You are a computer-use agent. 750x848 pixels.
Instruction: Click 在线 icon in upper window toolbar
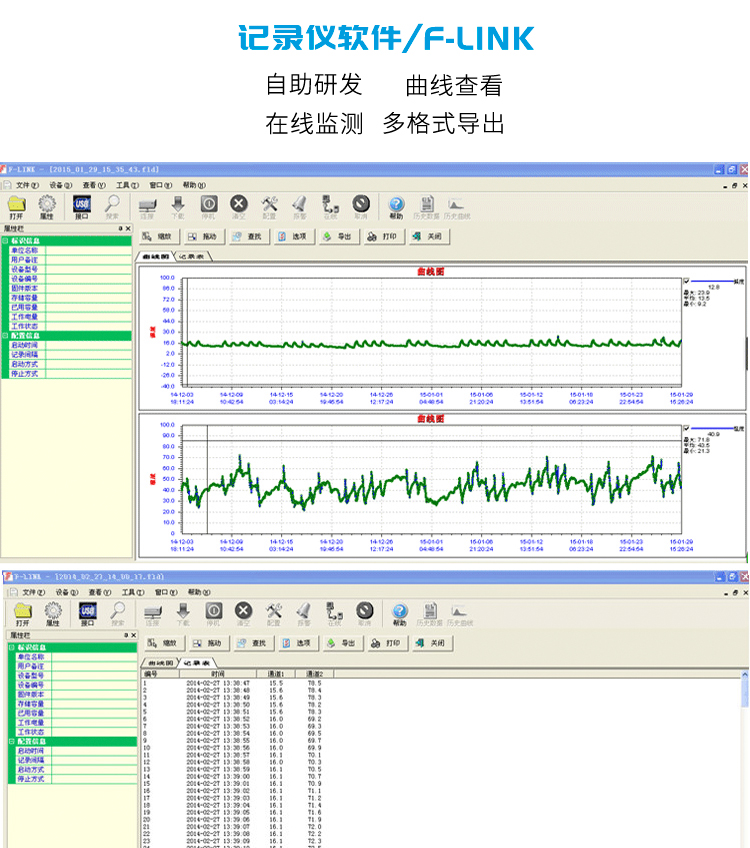pos(330,207)
